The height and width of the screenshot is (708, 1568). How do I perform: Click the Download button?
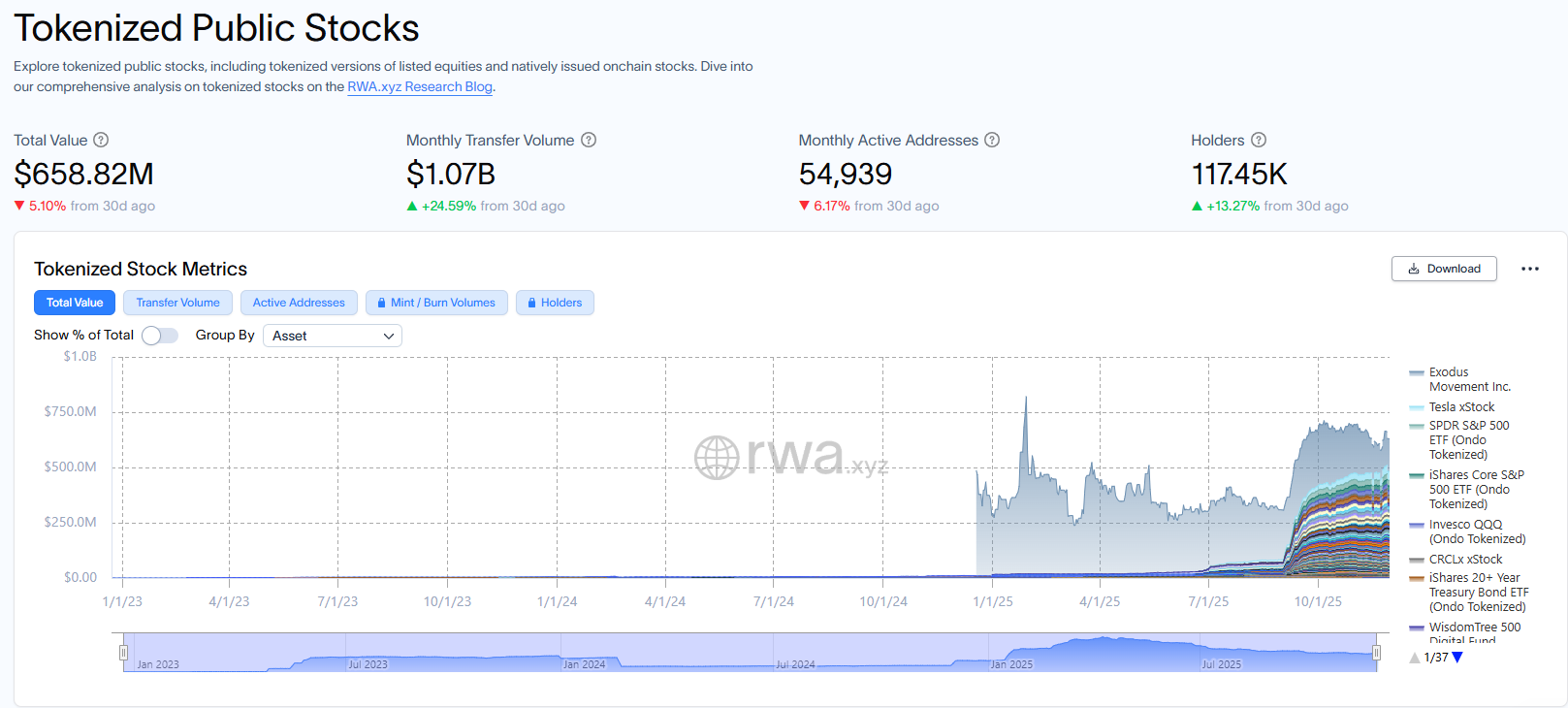pos(1444,269)
